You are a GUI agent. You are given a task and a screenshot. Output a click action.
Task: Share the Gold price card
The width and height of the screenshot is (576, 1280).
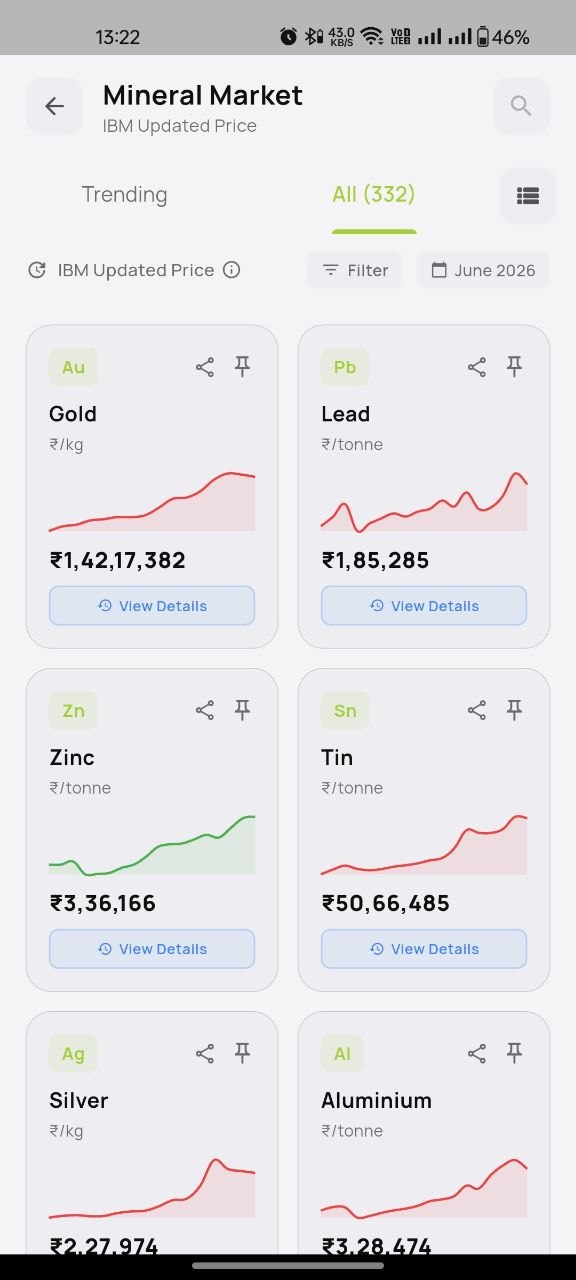[205, 367]
